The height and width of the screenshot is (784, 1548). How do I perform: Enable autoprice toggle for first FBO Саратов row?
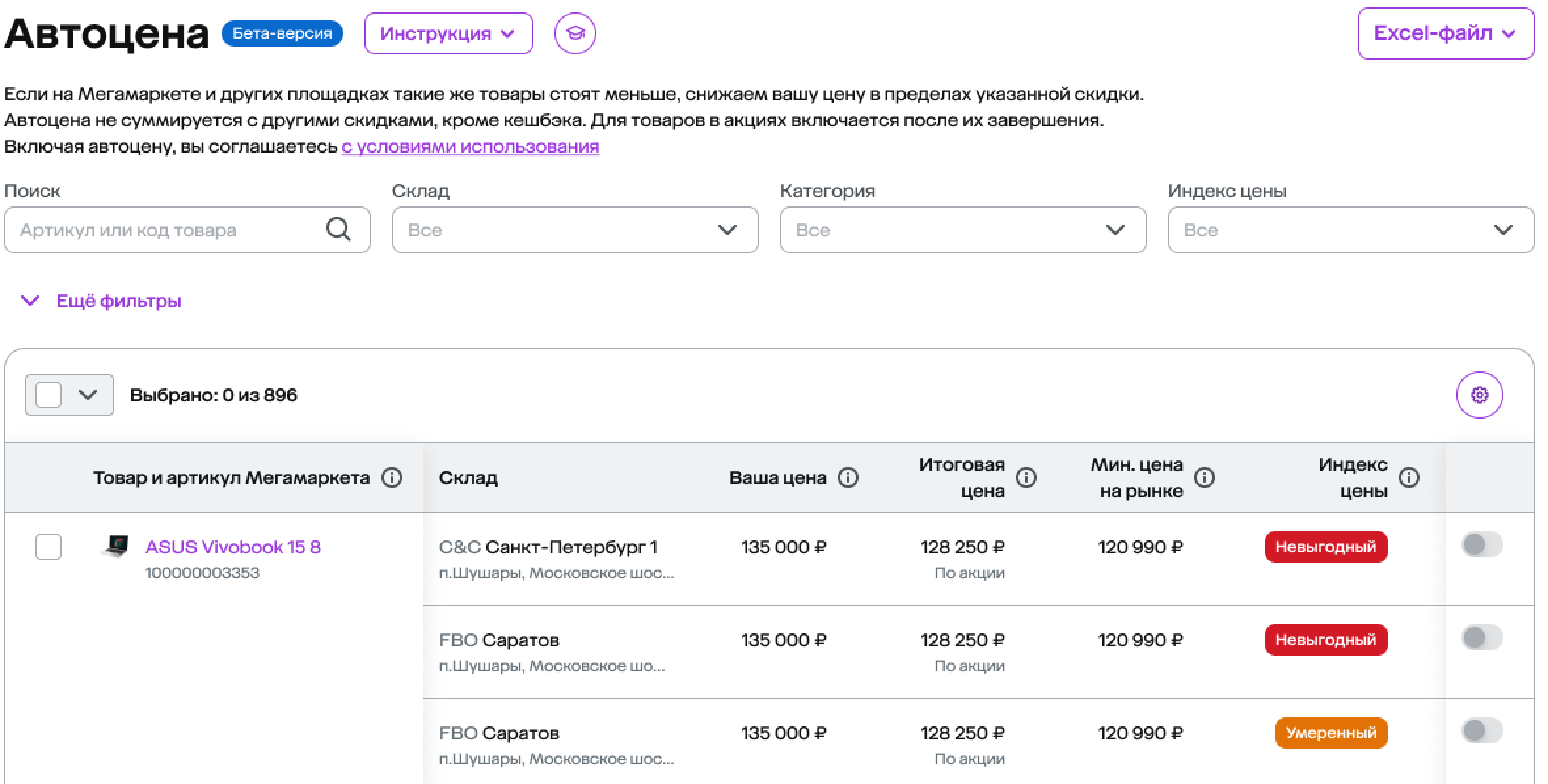point(1481,637)
